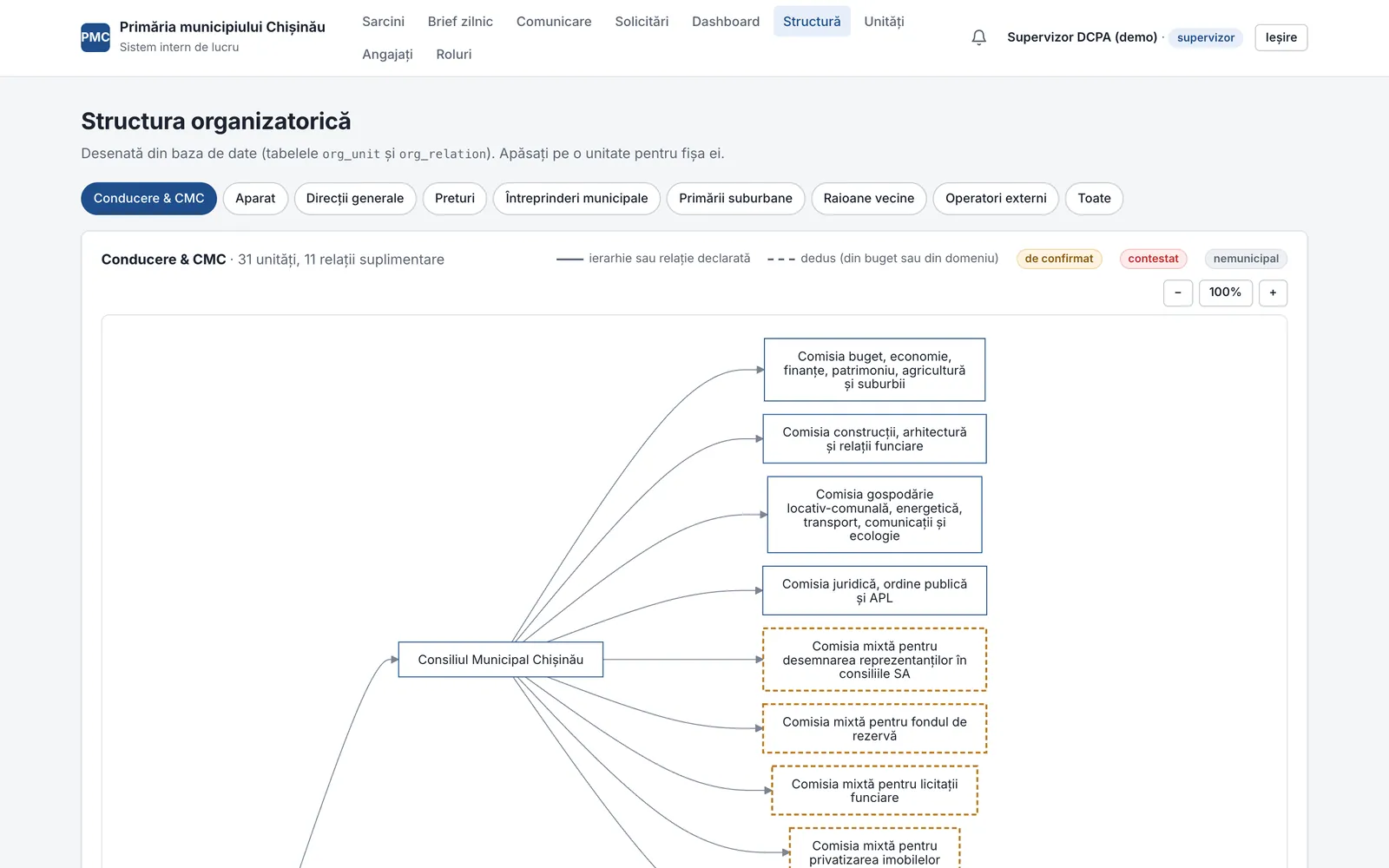This screenshot has height=868, width=1389.
Task: Select the Structură nav item
Action: (812, 22)
